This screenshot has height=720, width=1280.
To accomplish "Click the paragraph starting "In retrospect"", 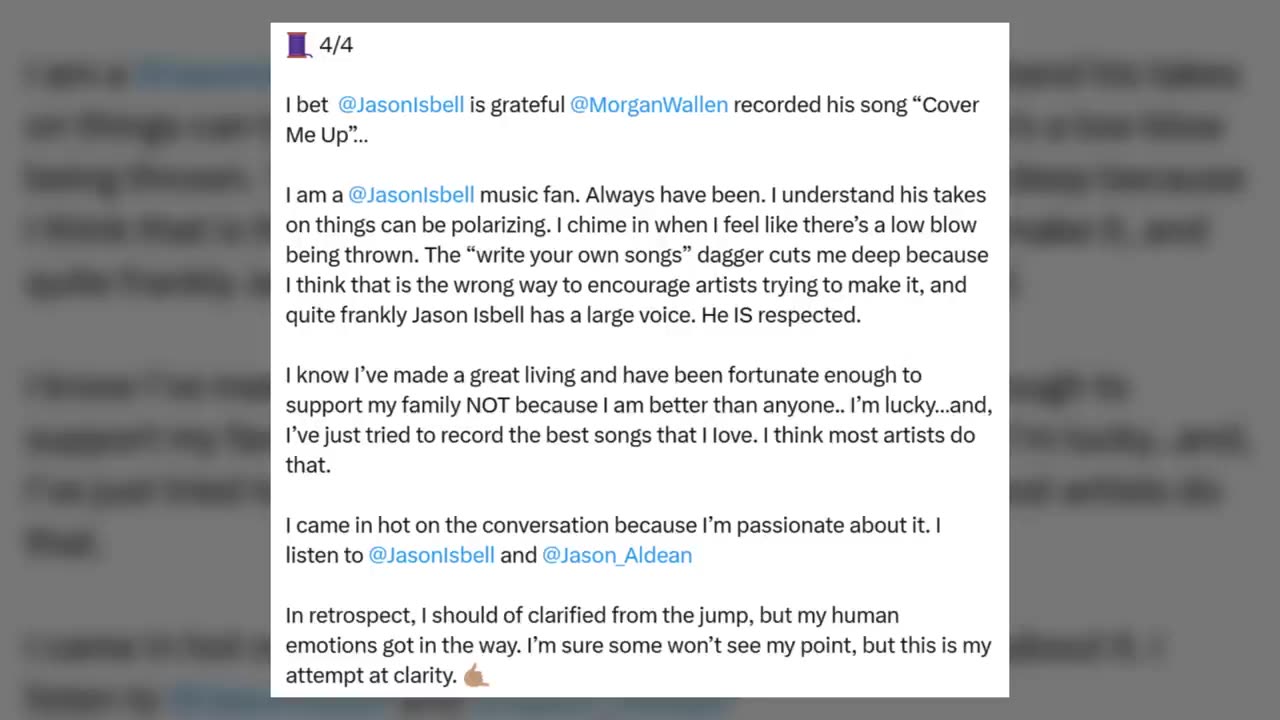I will (638, 645).
